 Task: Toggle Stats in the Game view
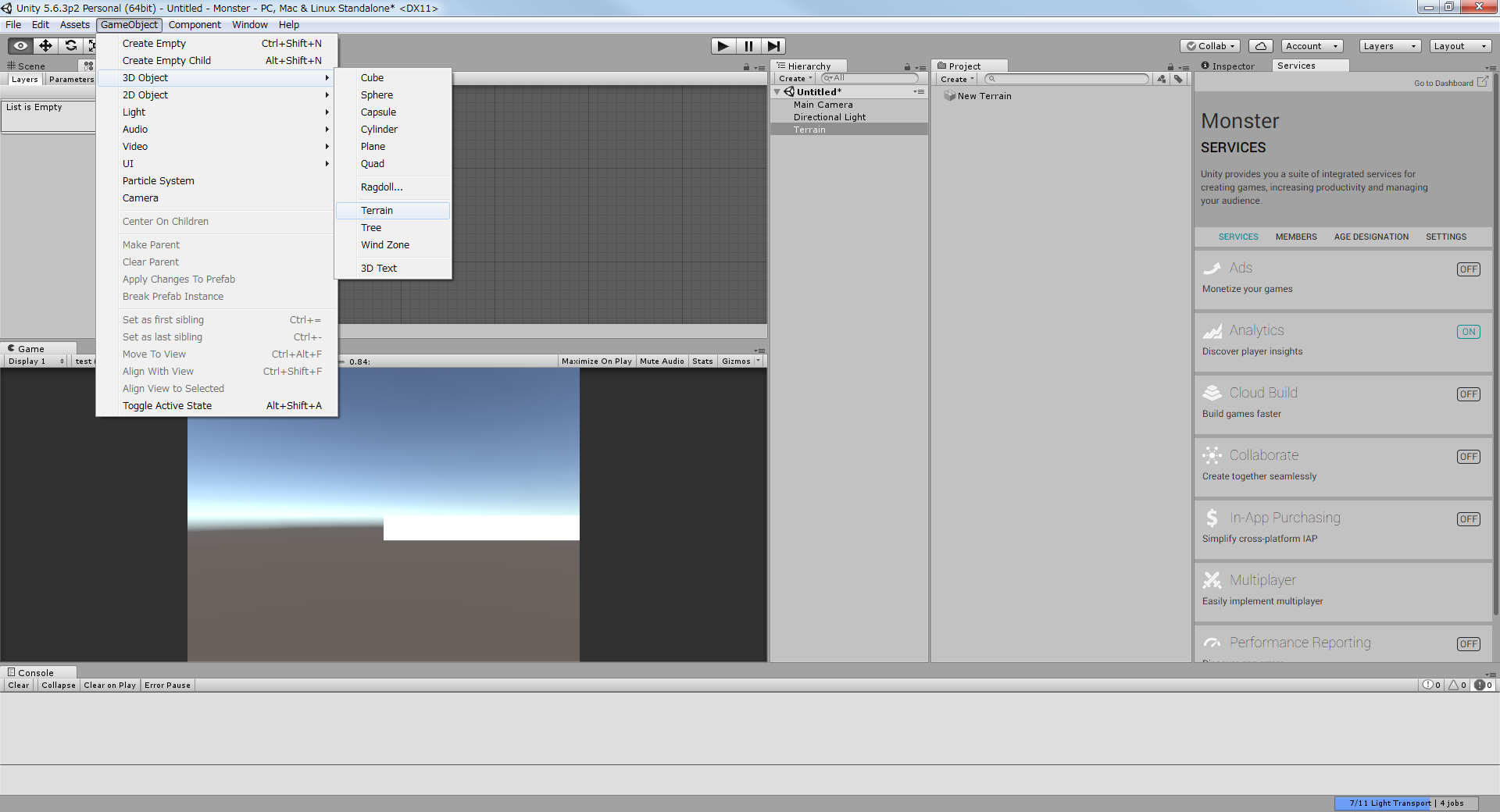[x=702, y=361]
